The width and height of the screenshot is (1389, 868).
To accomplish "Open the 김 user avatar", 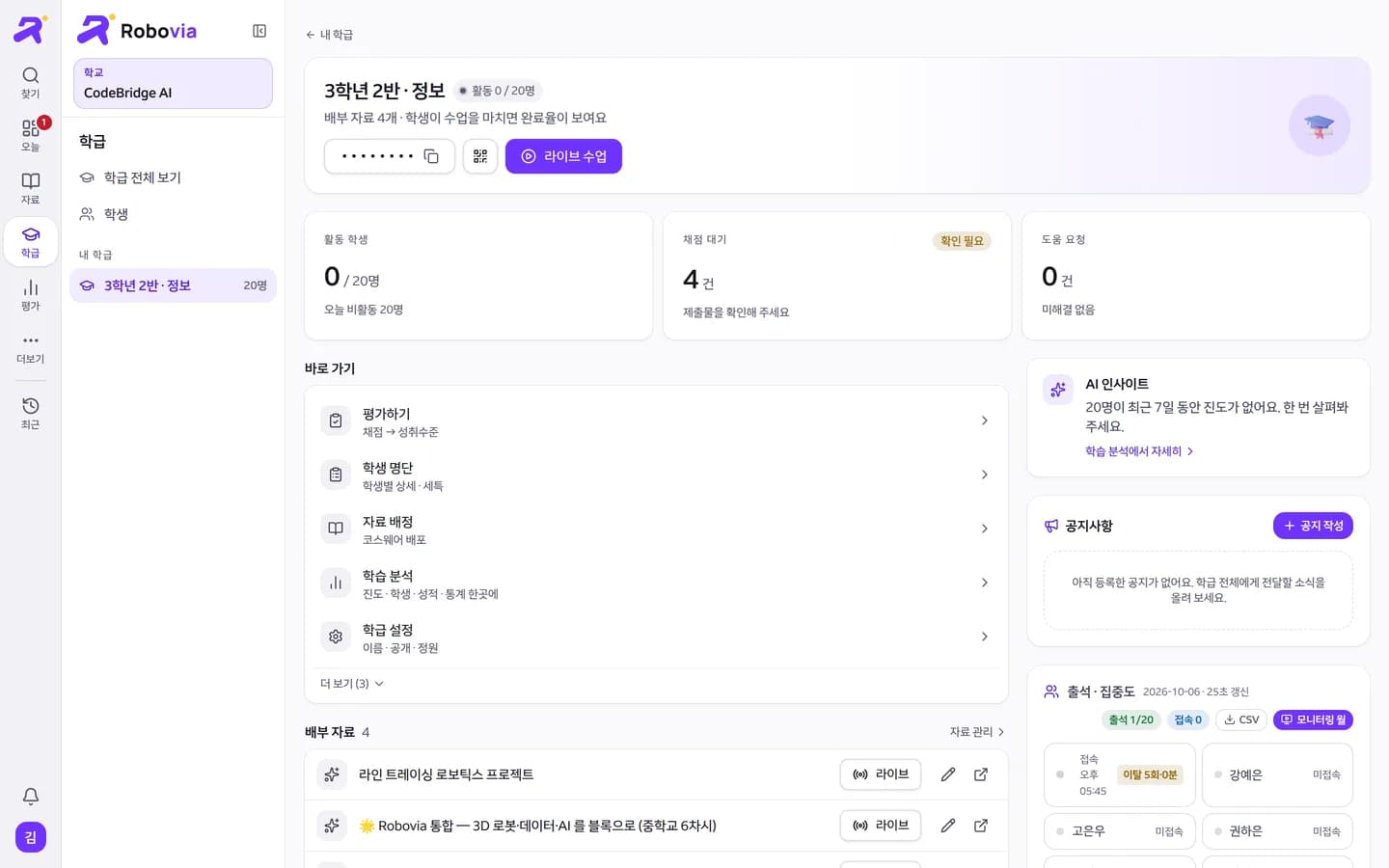I will click(x=31, y=837).
